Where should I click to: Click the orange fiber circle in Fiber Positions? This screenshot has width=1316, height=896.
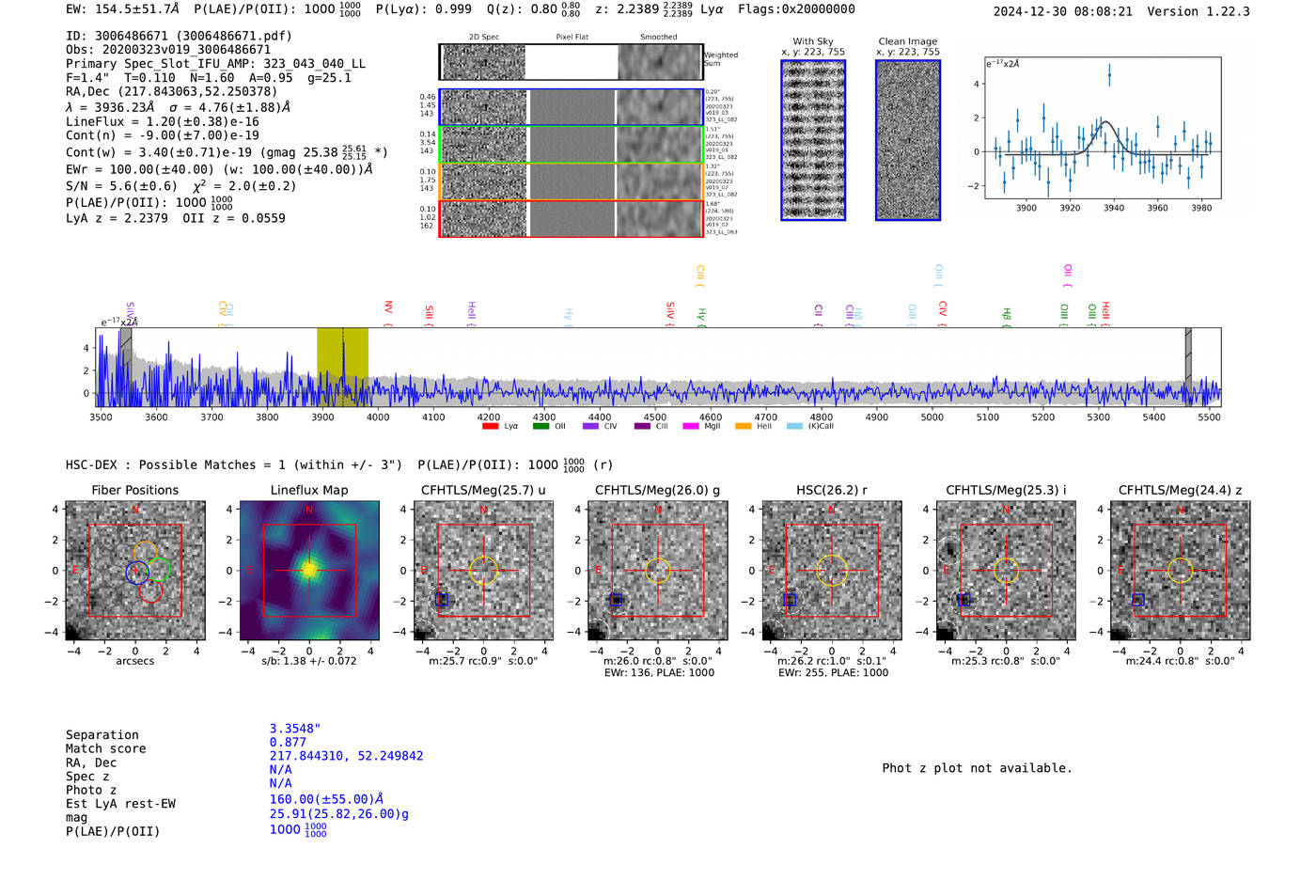coord(145,553)
